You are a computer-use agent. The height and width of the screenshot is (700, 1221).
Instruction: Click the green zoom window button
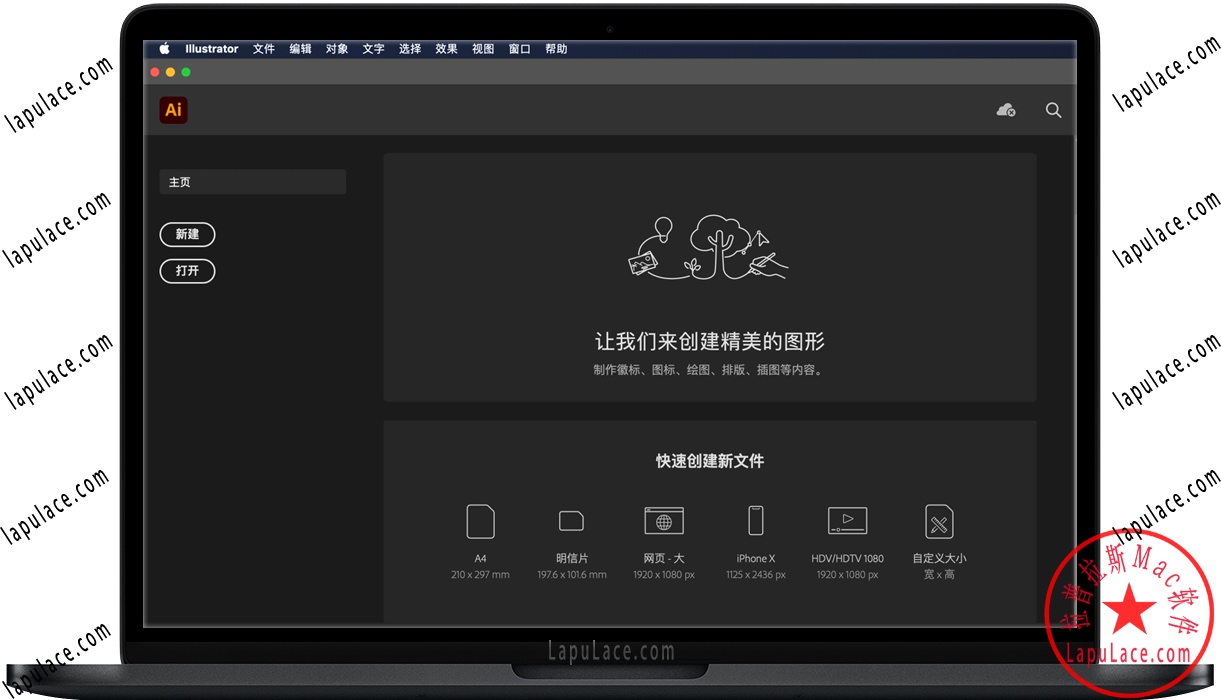coord(186,72)
